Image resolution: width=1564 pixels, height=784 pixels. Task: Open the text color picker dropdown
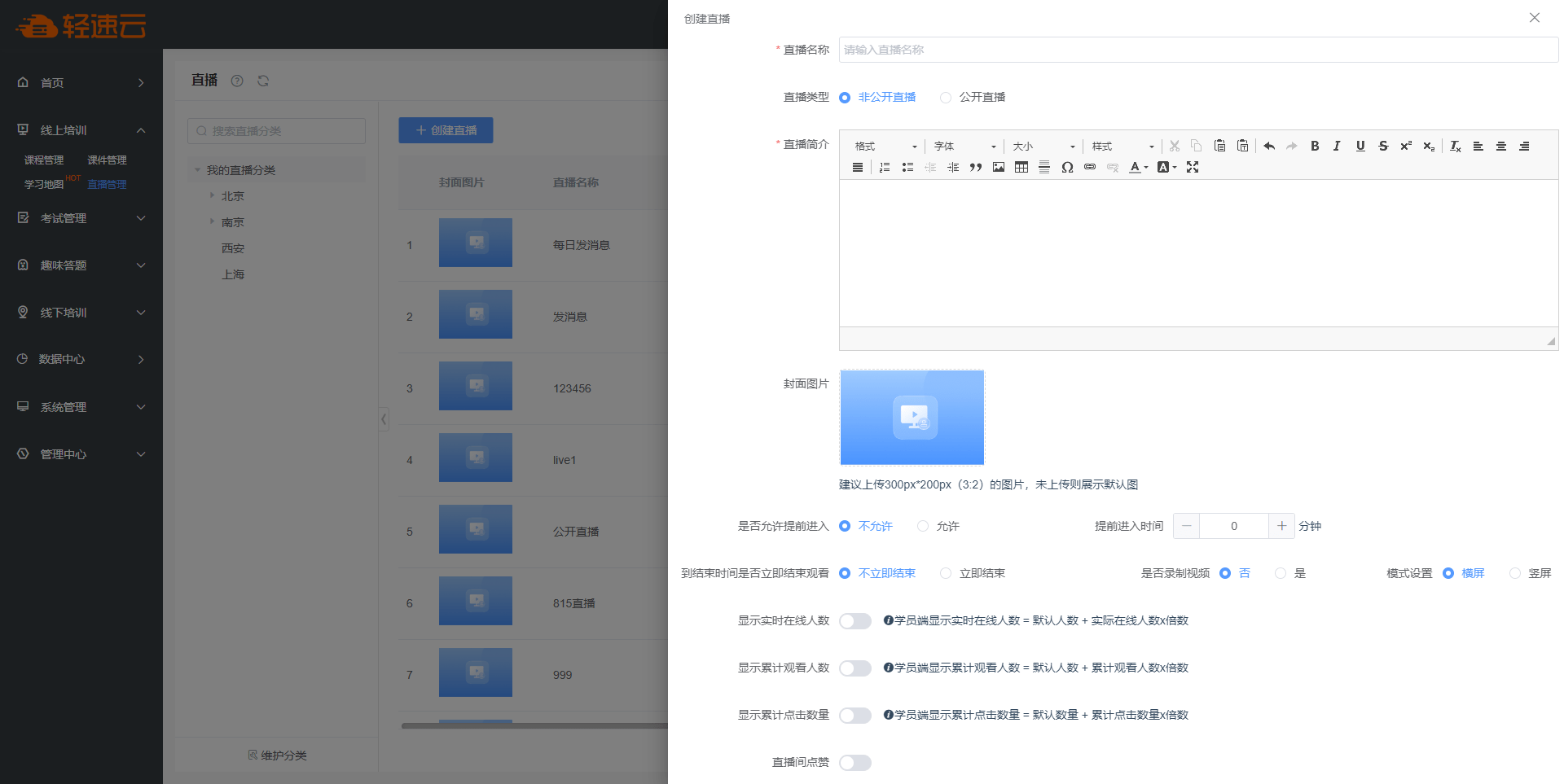tap(1138, 167)
